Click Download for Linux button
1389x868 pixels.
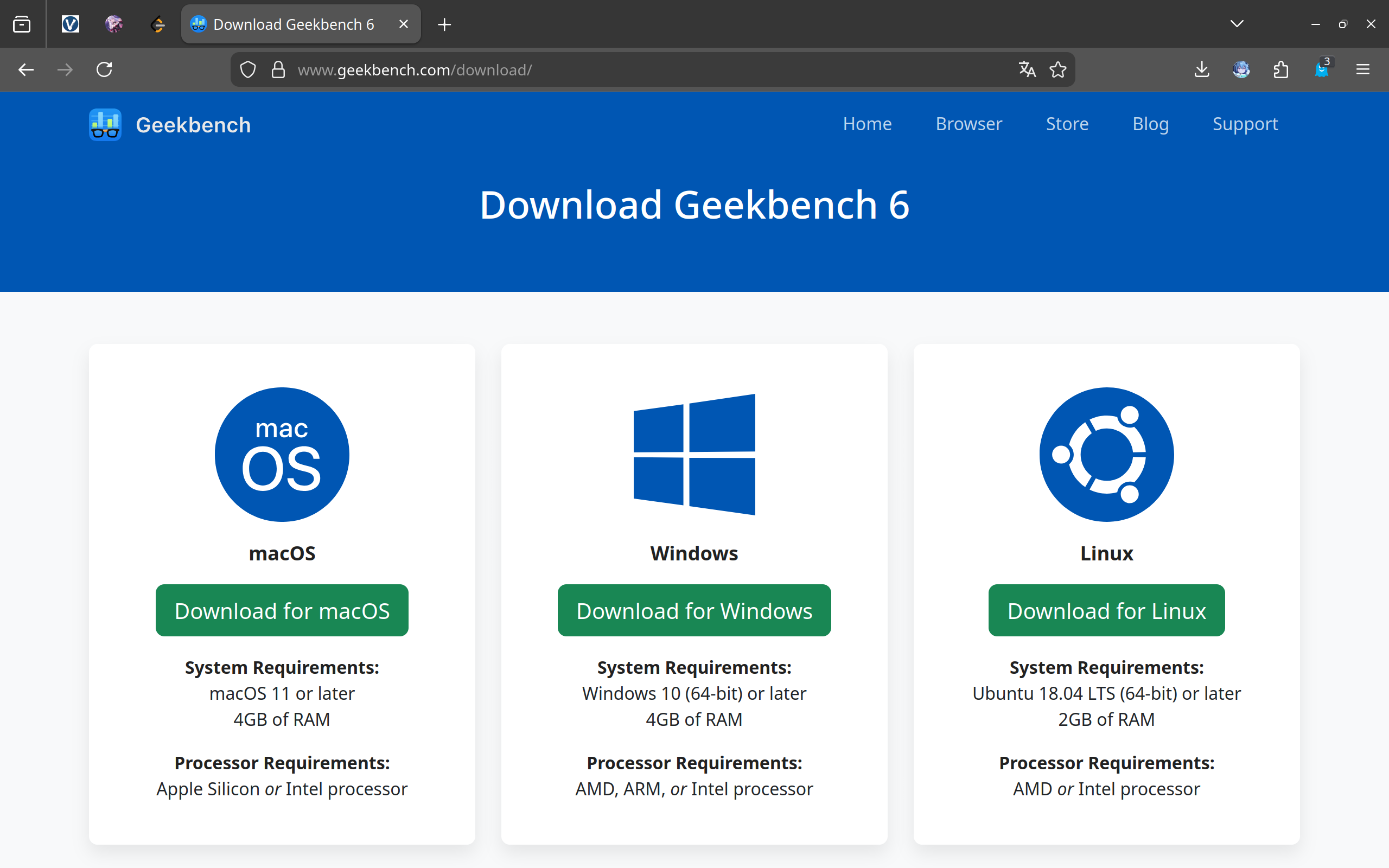(1106, 610)
